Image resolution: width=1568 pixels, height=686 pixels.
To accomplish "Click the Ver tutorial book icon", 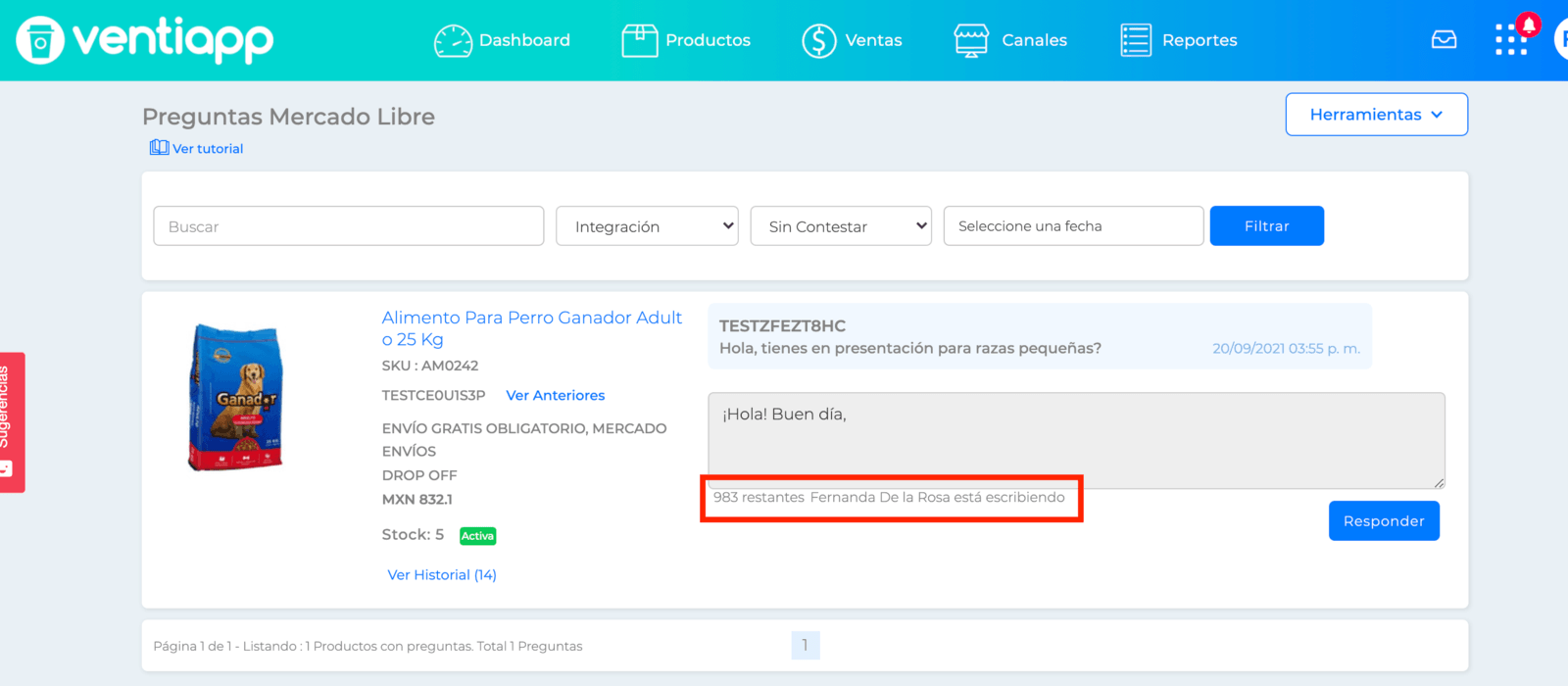I will click(159, 148).
